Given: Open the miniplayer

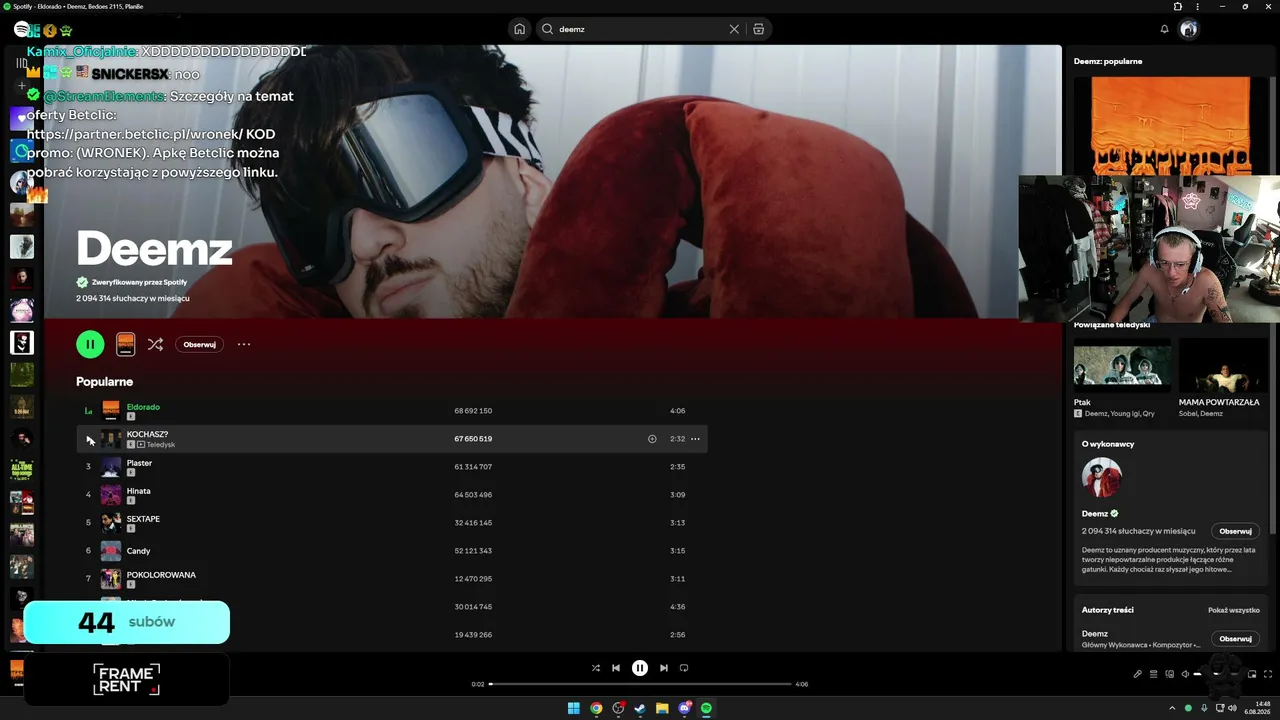Looking at the screenshot, I should click(x=1251, y=674).
